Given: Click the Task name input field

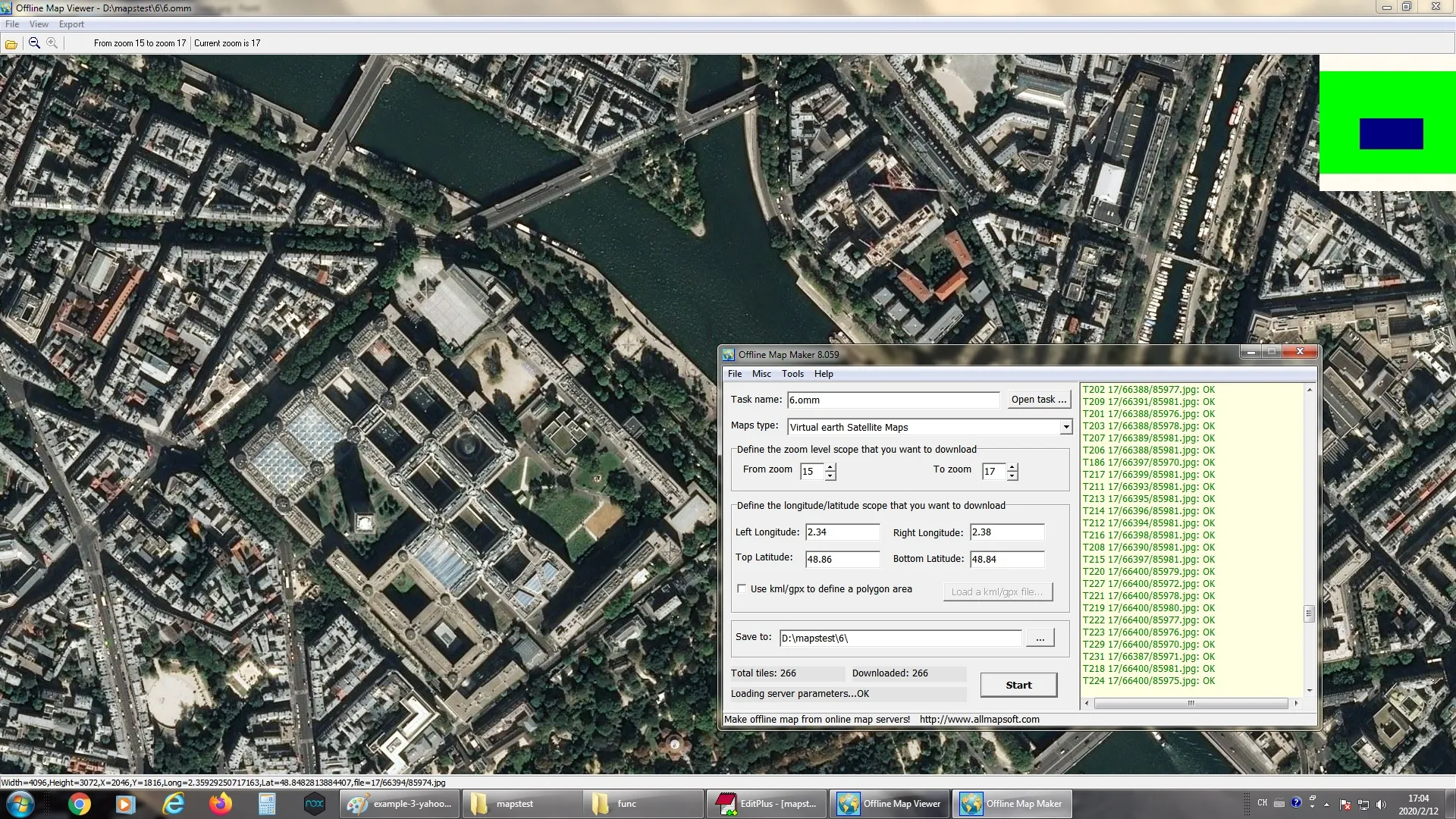Looking at the screenshot, I should pyautogui.click(x=893, y=400).
